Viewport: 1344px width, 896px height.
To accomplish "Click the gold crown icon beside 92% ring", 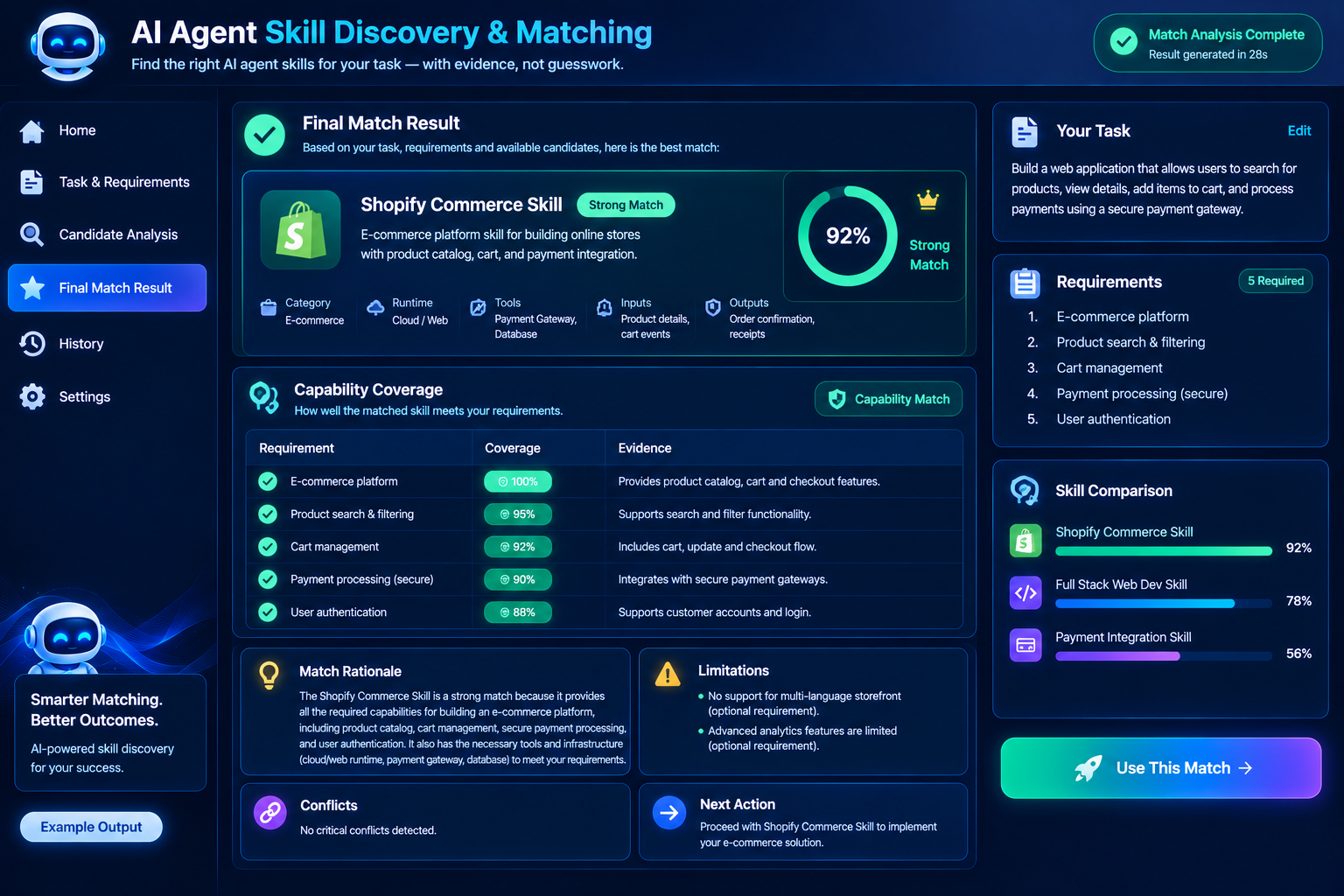I will (x=928, y=200).
